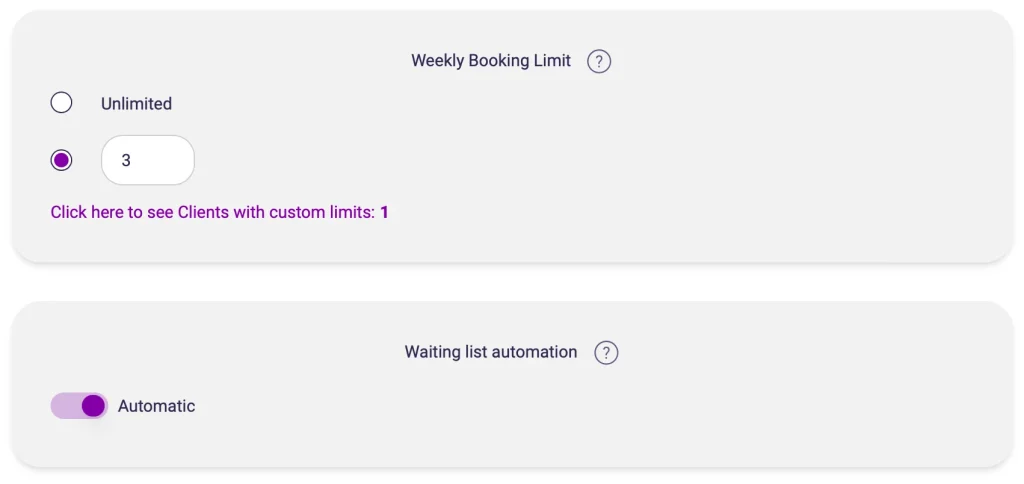
Task: Show info for Waiting list automation setting
Action: coord(606,353)
